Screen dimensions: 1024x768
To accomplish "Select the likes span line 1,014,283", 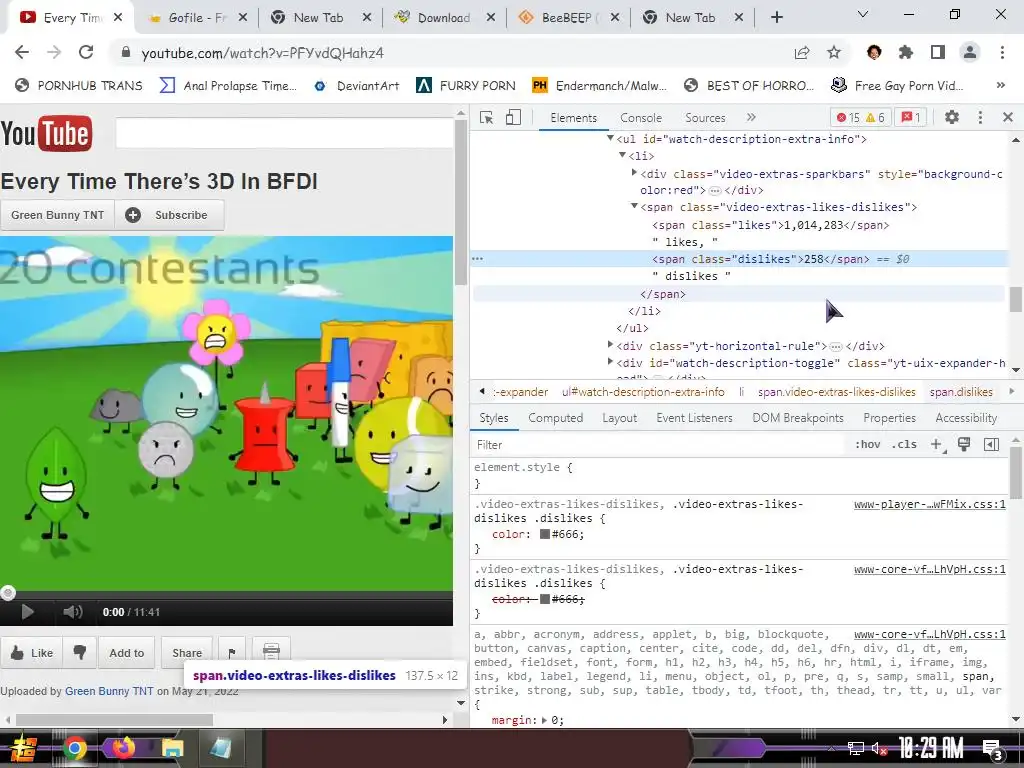I will coord(771,225).
